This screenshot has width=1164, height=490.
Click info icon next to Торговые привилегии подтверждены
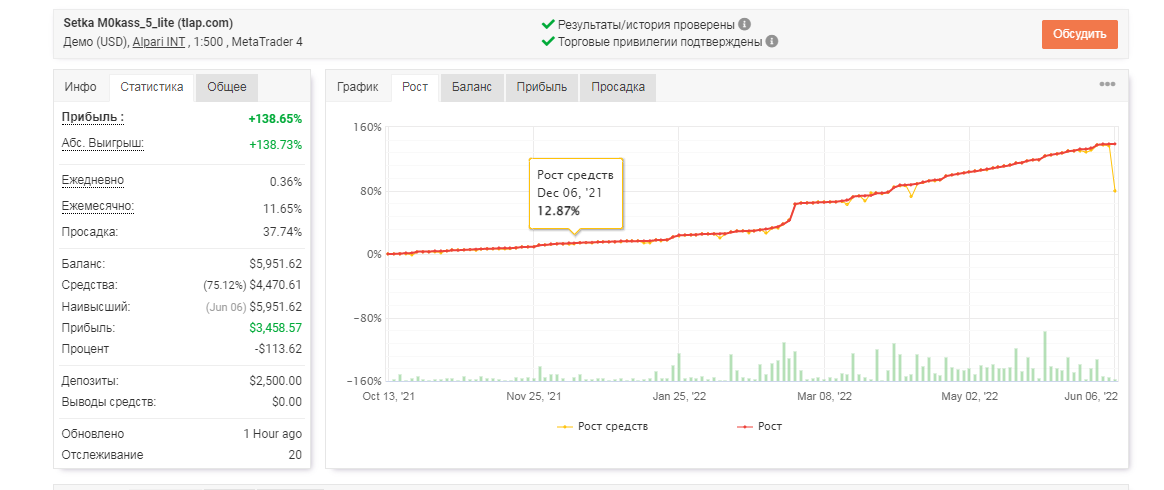(772, 42)
